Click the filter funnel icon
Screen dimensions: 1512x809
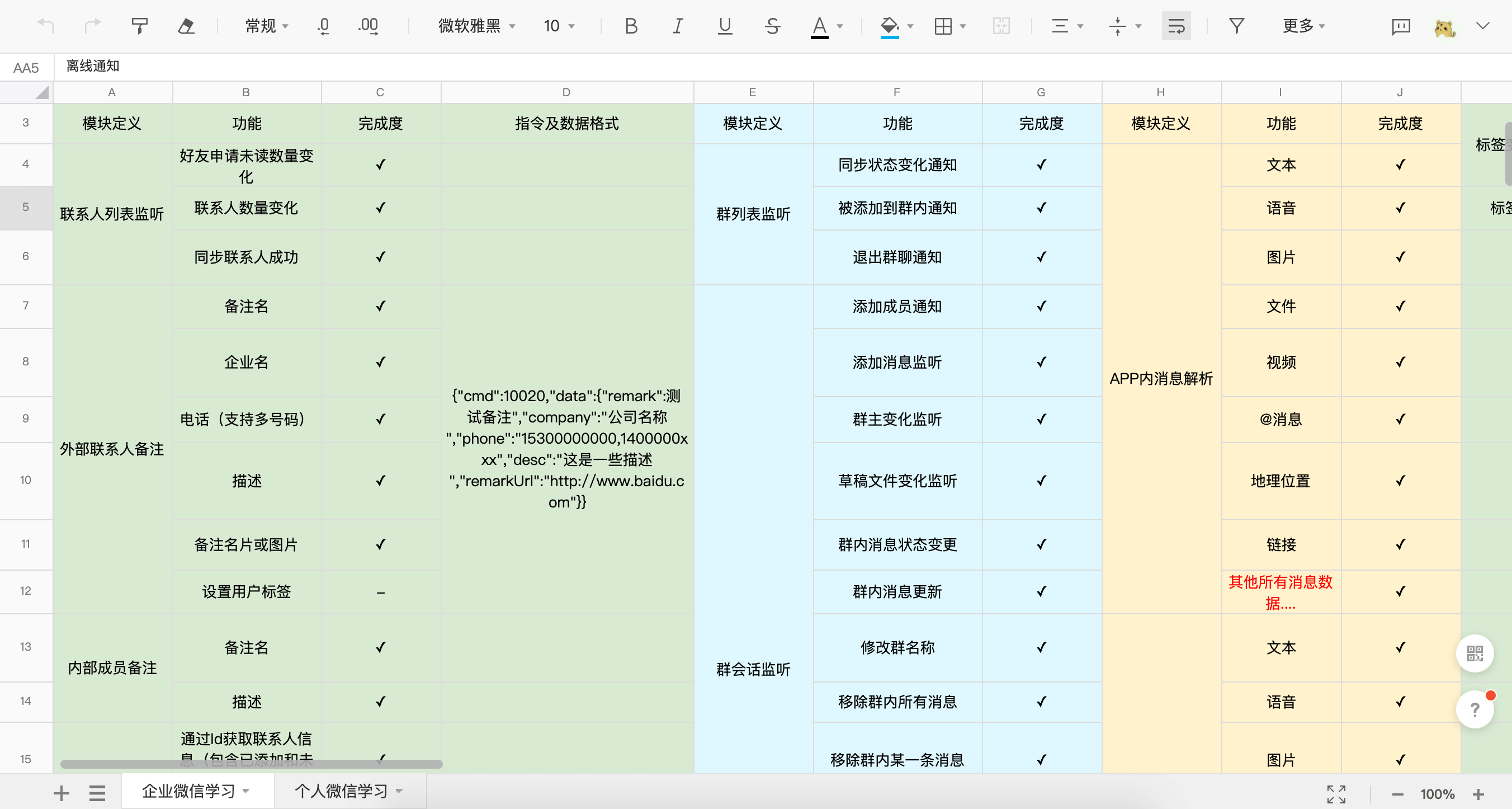[x=1236, y=26]
